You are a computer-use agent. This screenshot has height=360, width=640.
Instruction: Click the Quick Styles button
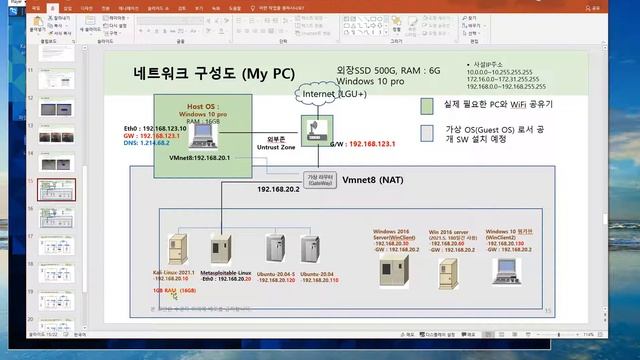(x=412, y=26)
